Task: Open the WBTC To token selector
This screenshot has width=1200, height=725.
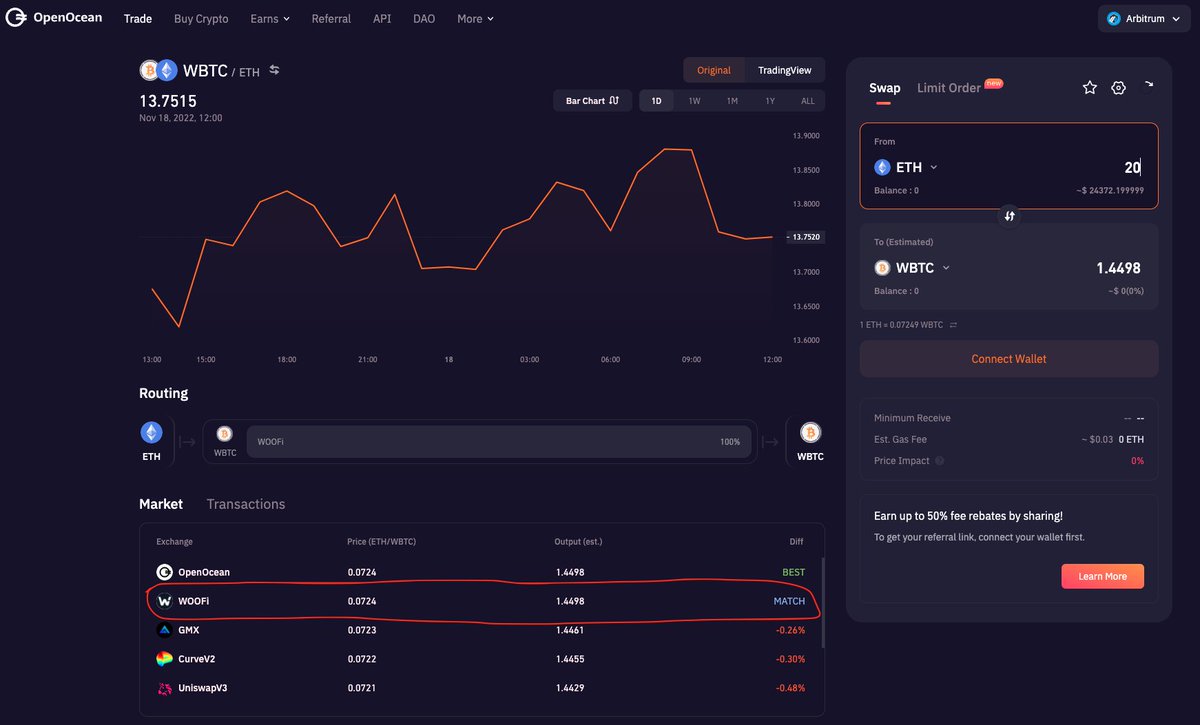Action: click(912, 268)
